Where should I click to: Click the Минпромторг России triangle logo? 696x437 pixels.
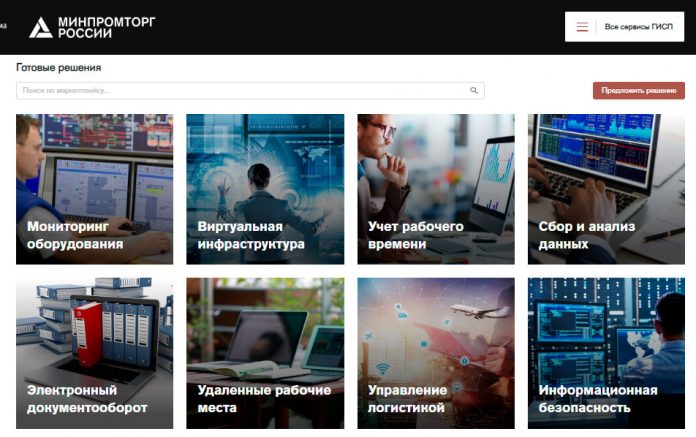[x=40, y=28]
